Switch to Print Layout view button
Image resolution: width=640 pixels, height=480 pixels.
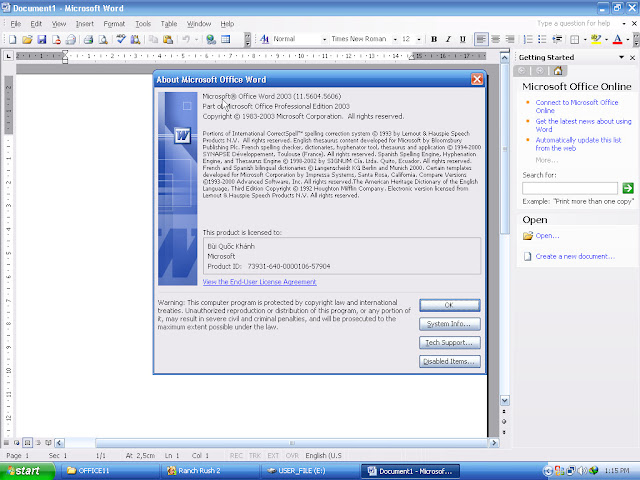pyautogui.click(x=27, y=442)
